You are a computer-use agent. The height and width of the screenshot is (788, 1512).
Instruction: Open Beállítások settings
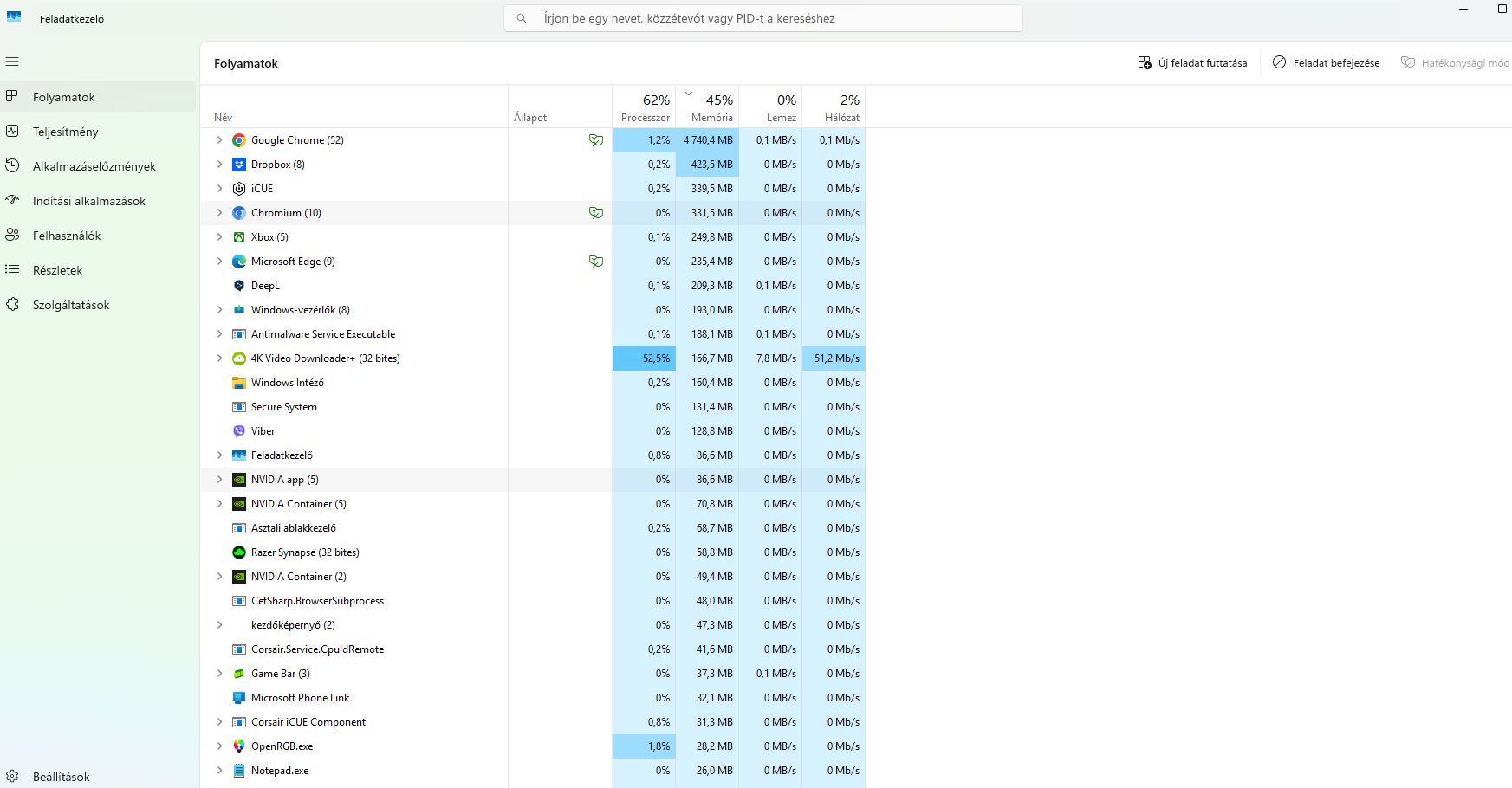click(x=98, y=777)
